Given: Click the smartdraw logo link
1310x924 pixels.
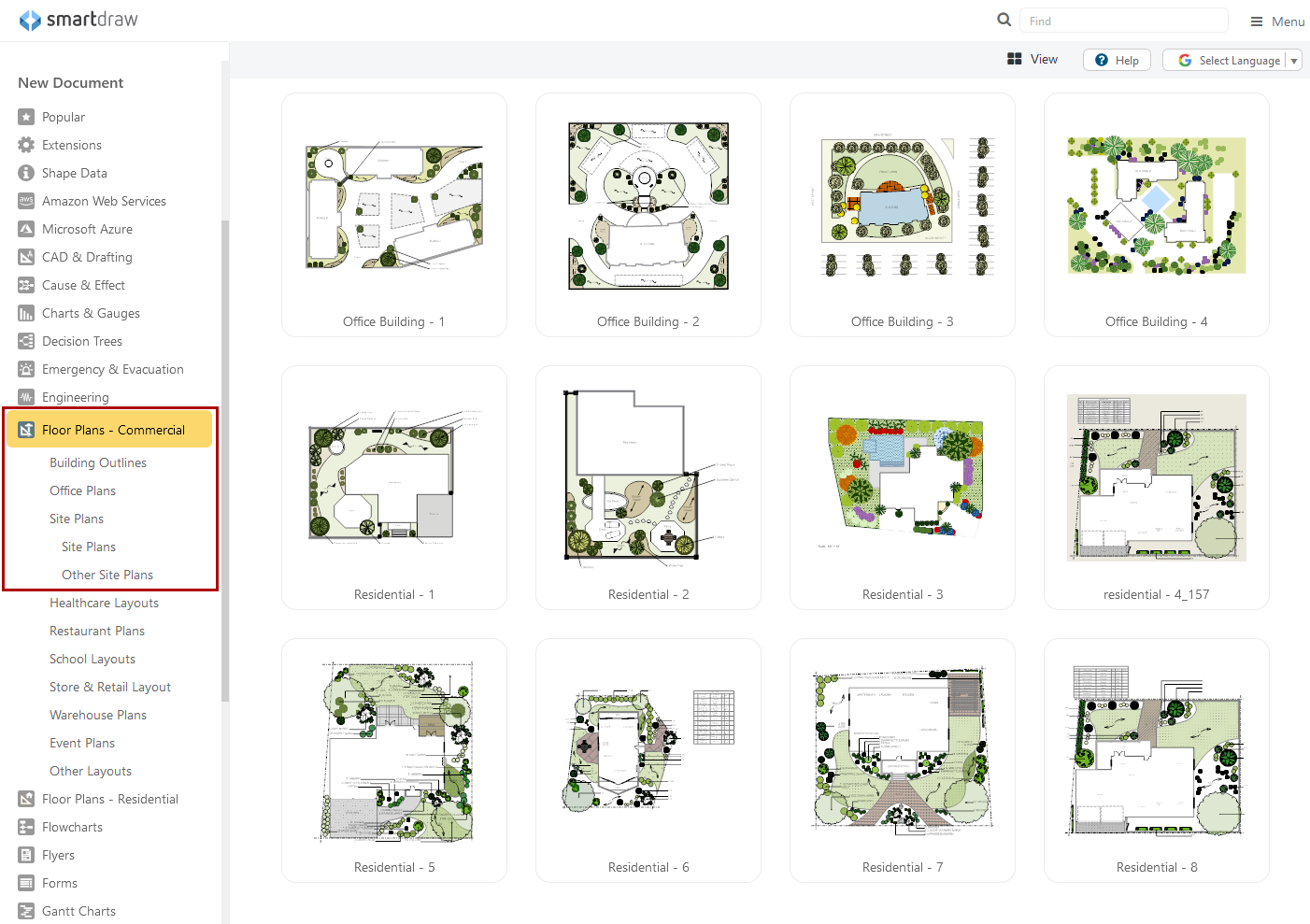Looking at the screenshot, I should 78,20.
